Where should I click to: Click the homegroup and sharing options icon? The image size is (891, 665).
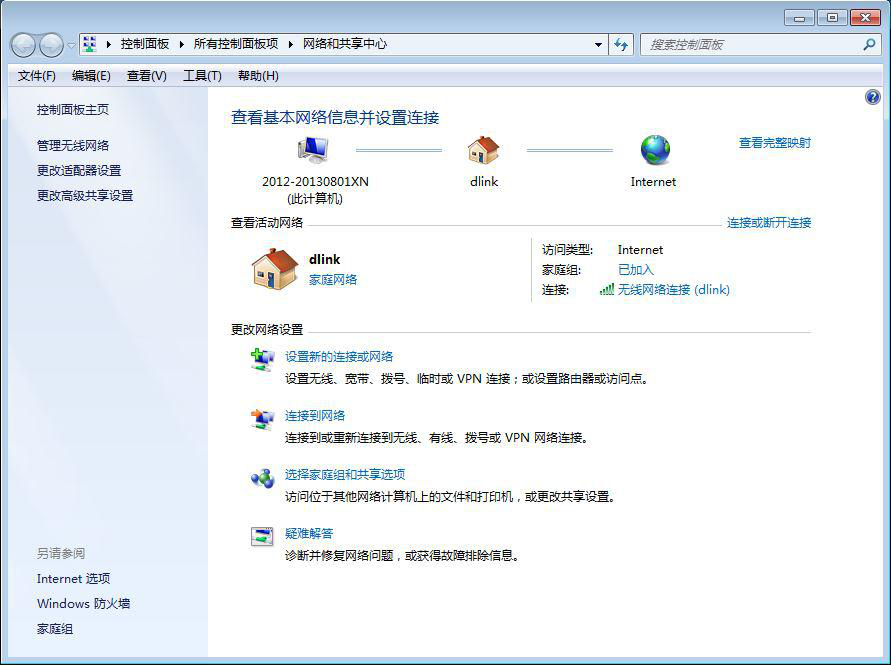[x=262, y=478]
